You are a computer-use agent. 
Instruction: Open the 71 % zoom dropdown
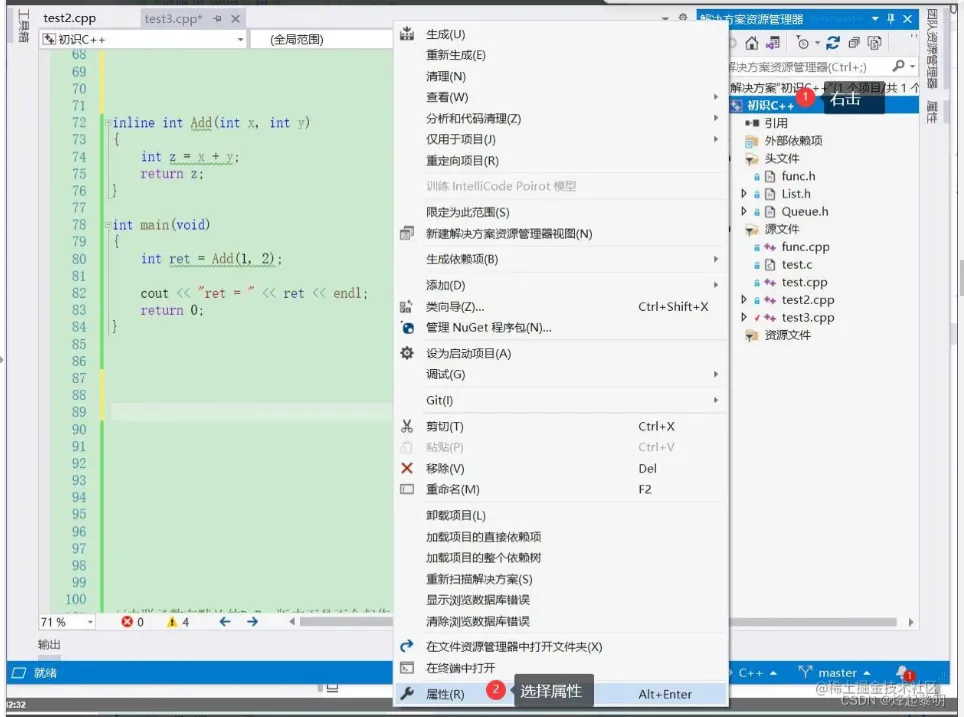pos(90,622)
